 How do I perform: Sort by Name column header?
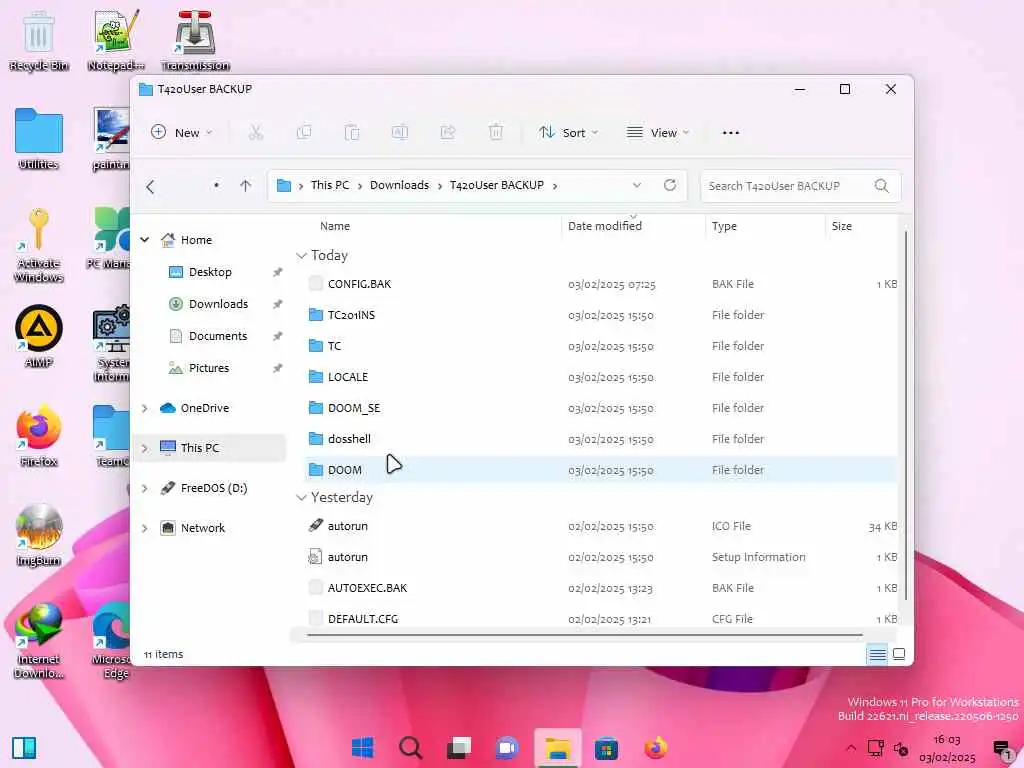335,226
